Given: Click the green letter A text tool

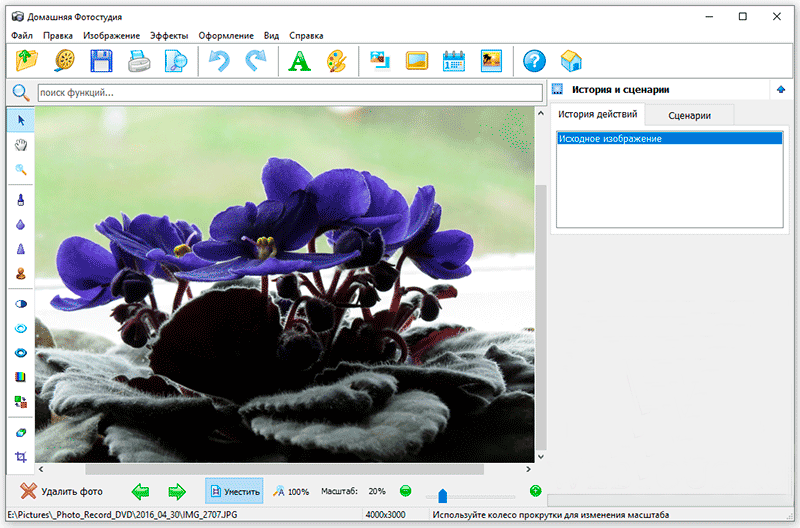Looking at the screenshot, I should 298,61.
